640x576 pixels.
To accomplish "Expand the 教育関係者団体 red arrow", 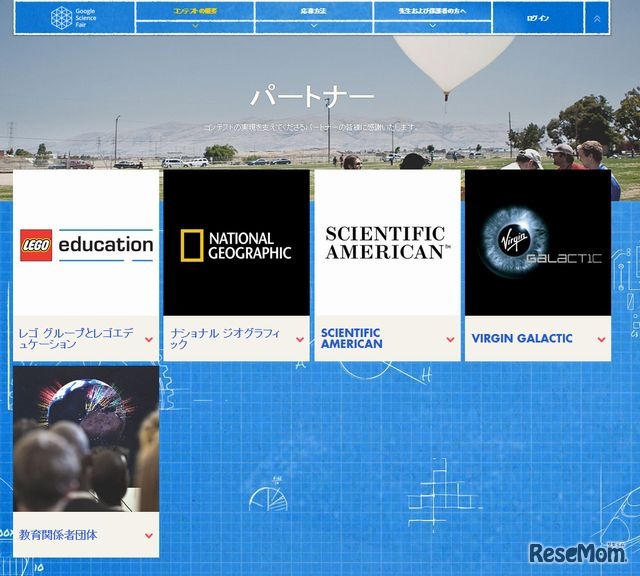I will point(149,535).
